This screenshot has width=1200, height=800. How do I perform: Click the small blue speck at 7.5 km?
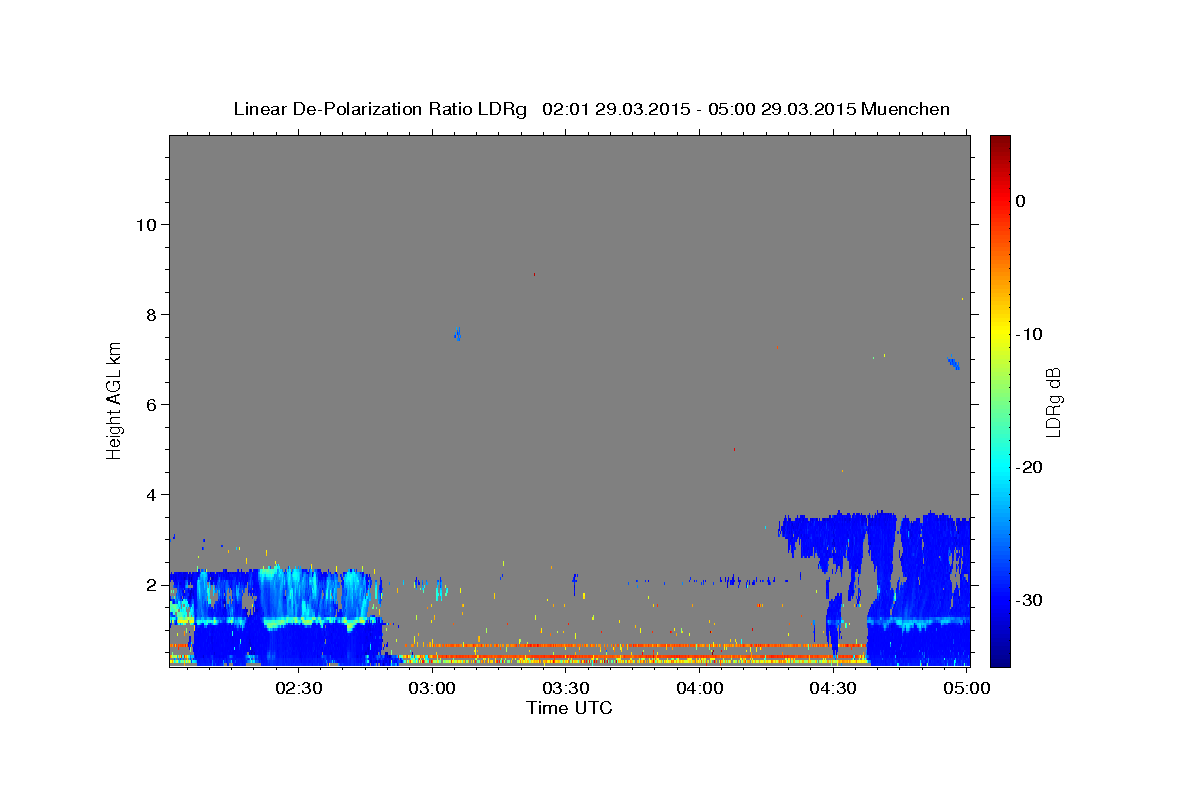[457, 334]
